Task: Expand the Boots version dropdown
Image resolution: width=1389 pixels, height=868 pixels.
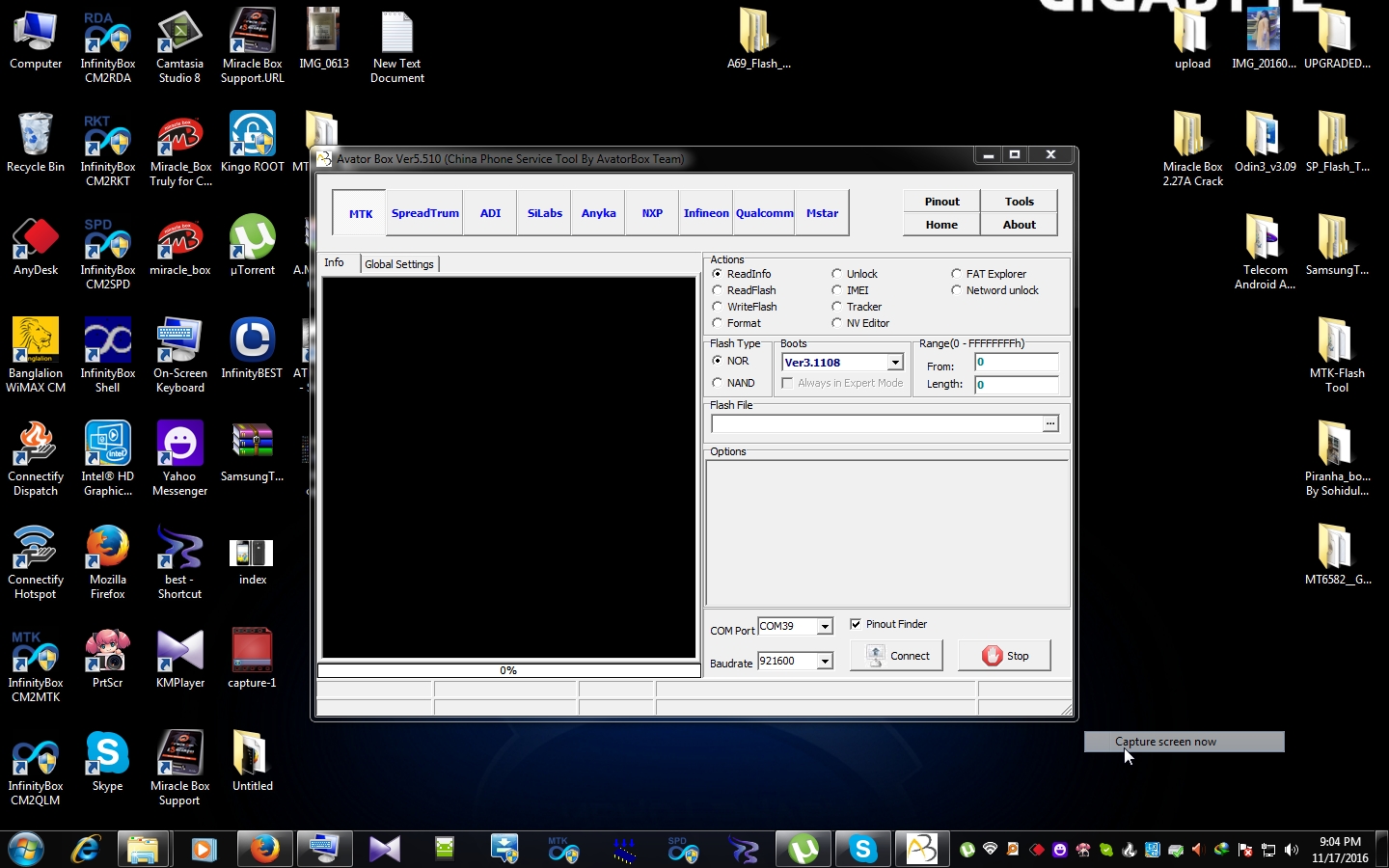Action: (895, 363)
